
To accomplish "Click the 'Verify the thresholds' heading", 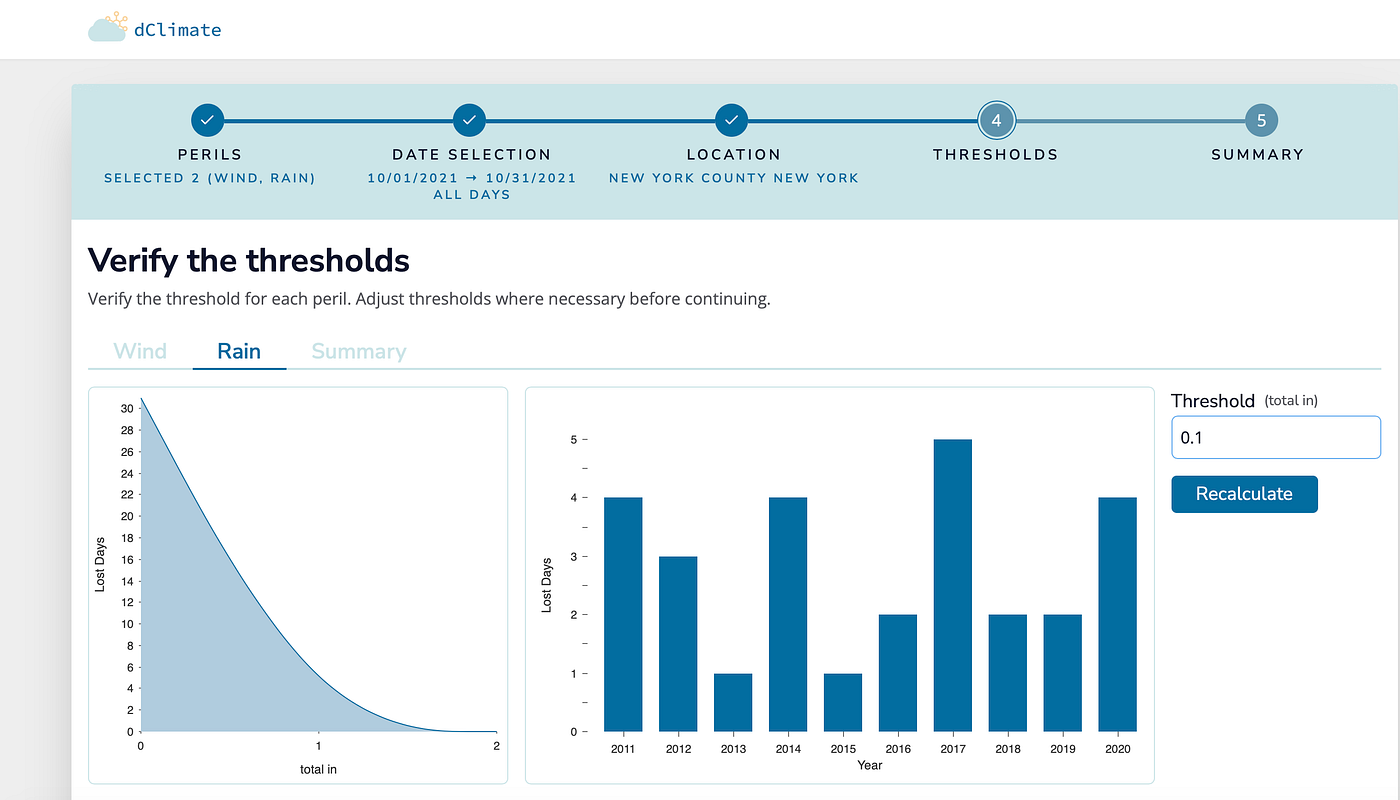I will (249, 261).
